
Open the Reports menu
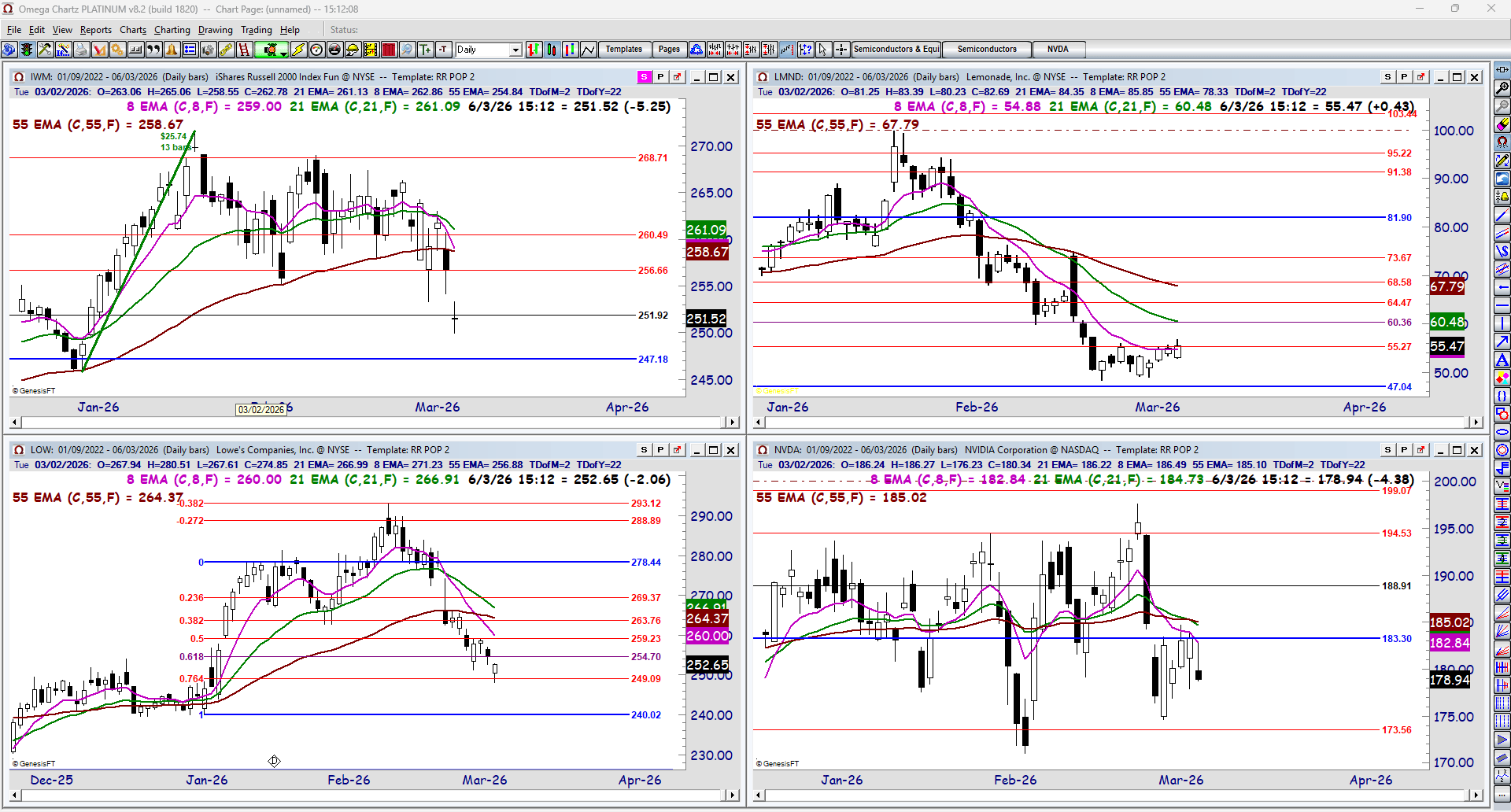(x=96, y=30)
